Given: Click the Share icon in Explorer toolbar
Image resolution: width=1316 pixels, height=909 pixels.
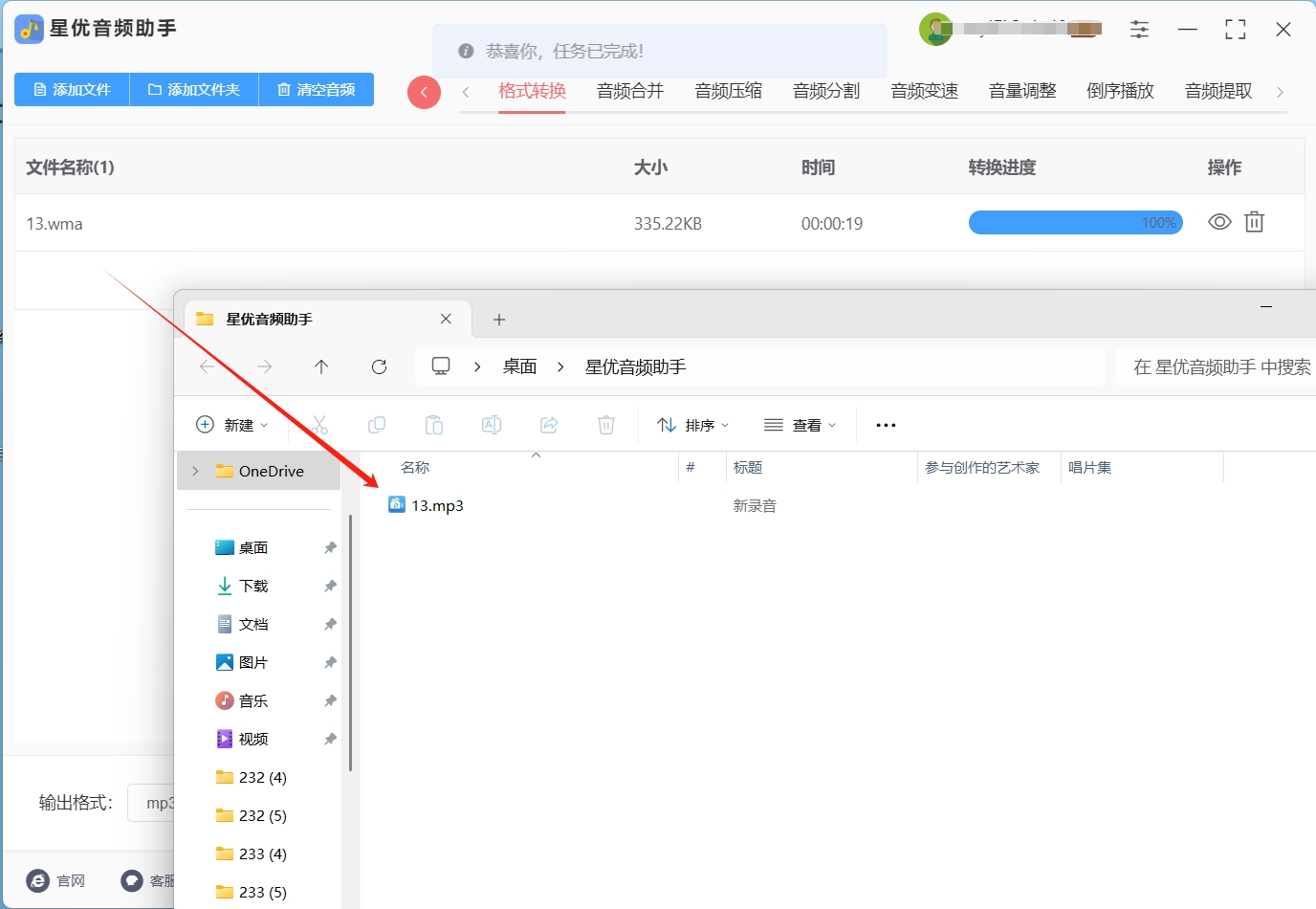Looking at the screenshot, I should [x=549, y=425].
